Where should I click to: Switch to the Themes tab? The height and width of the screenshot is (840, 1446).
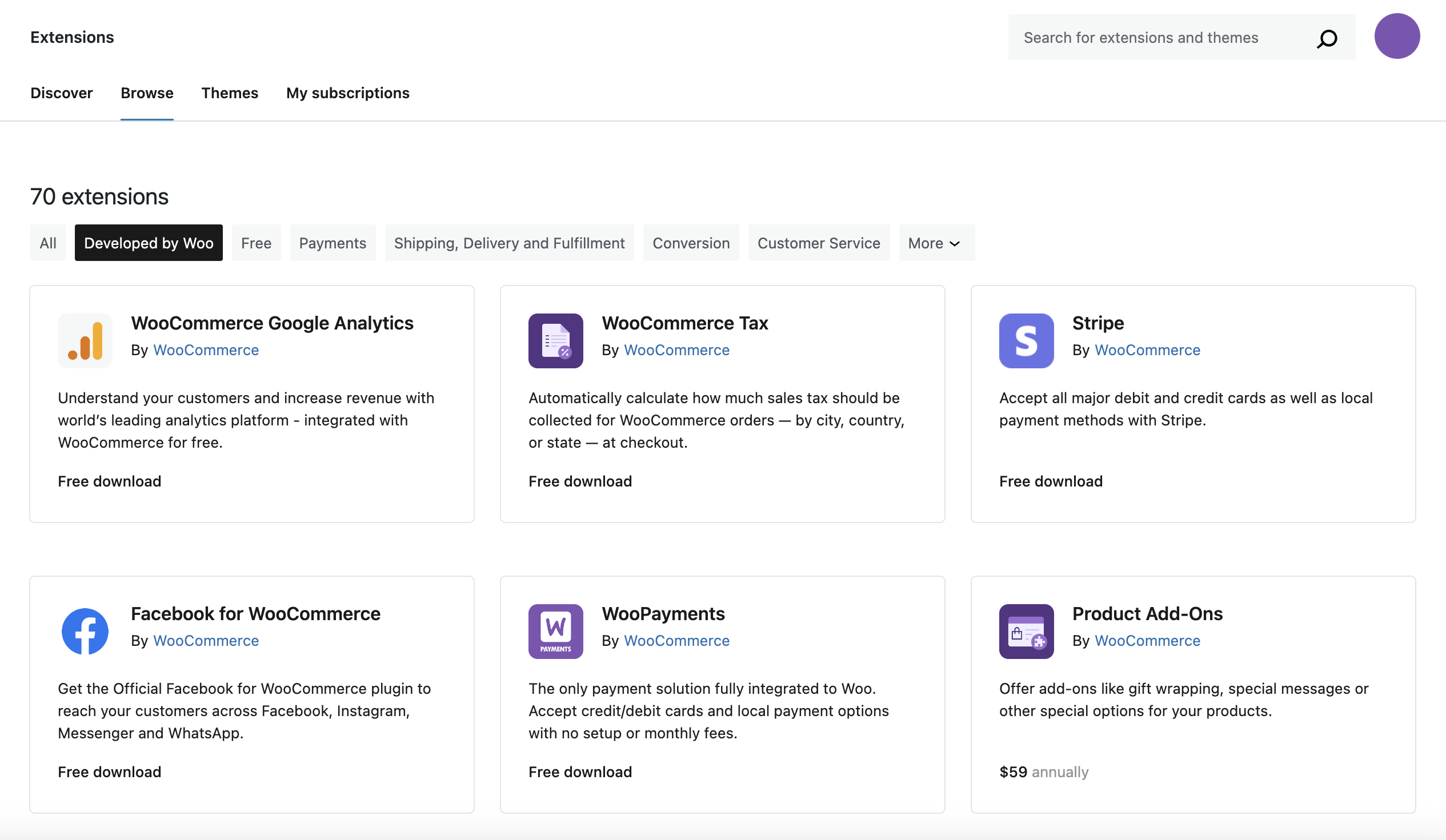230,93
